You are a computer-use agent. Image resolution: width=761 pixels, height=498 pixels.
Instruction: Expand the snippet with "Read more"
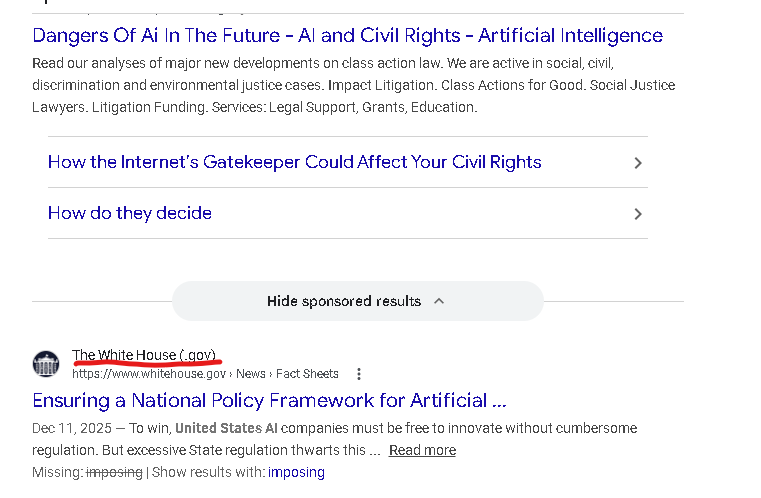tap(422, 450)
